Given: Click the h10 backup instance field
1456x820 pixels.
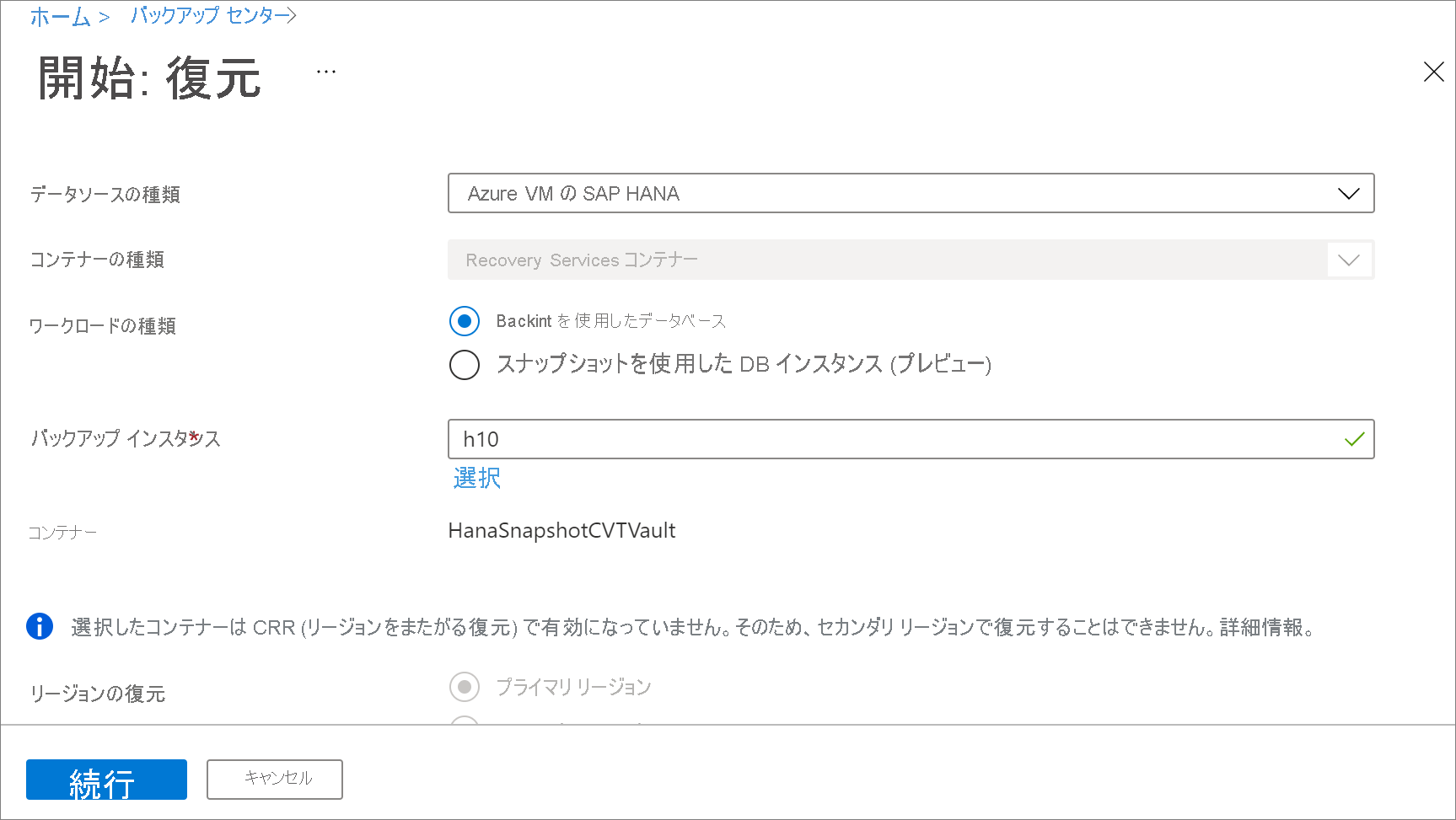Looking at the screenshot, I should coord(911,439).
